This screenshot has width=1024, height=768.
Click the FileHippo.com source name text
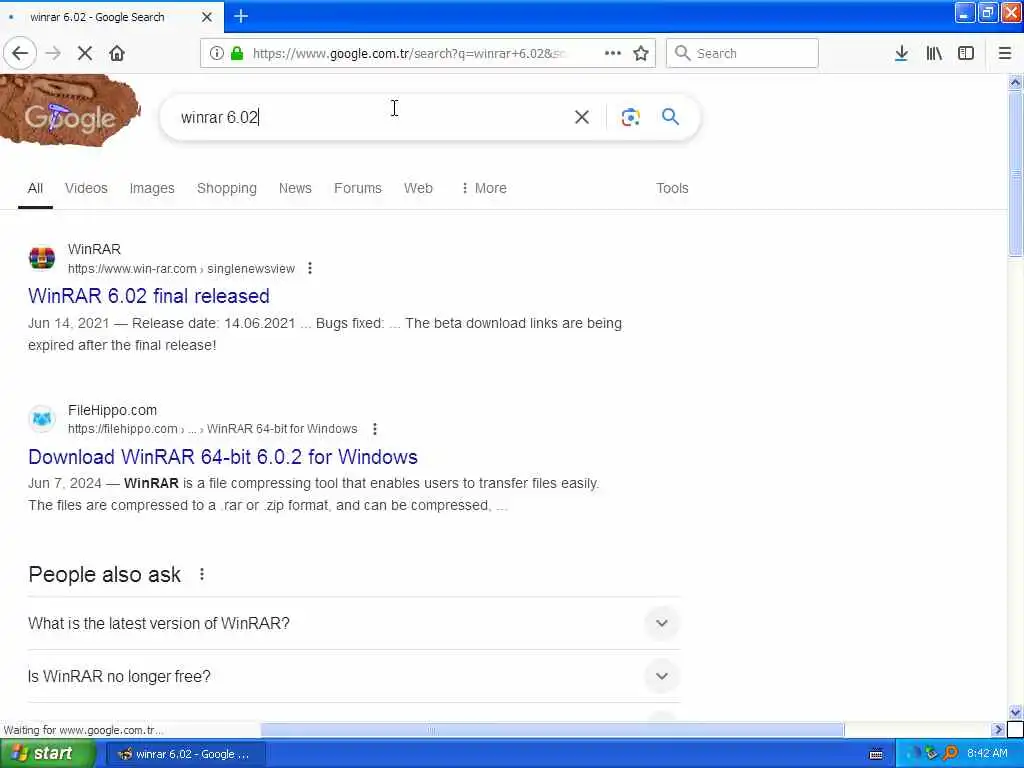(x=112, y=410)
